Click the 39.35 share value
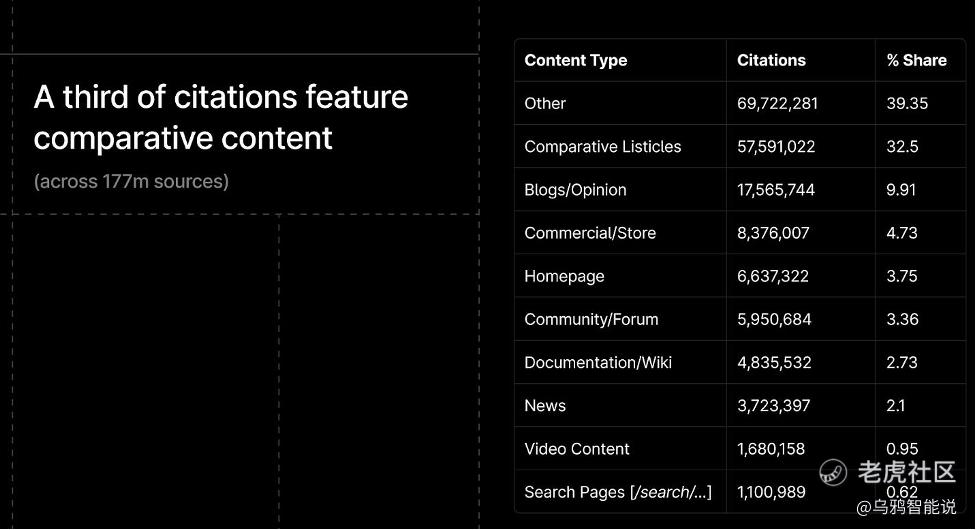This screenshot has height=530, width=976. tap(907, 103)
